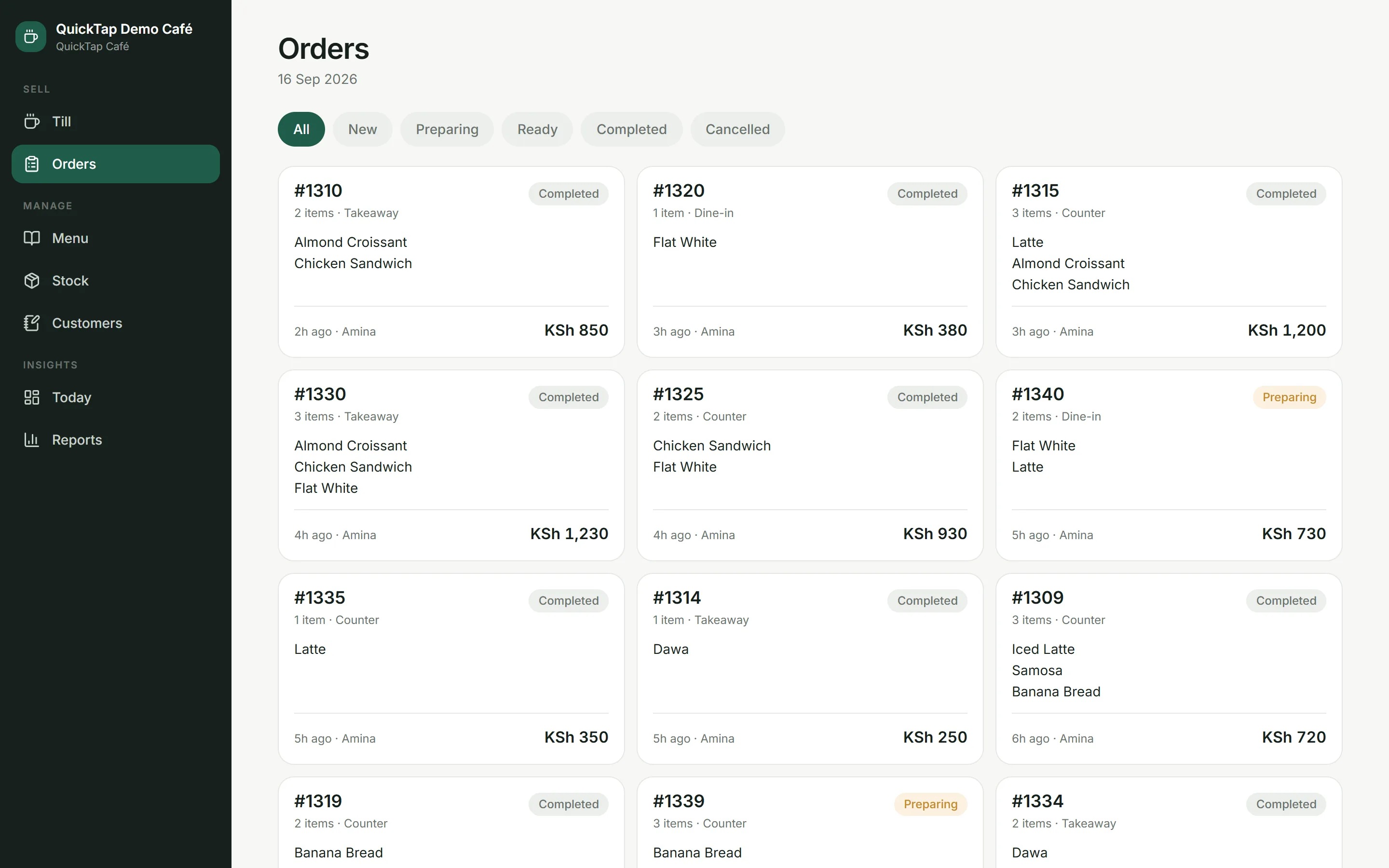
Task: Click 'Samosa' in order #1309
Action: (x=1036, y=670)
